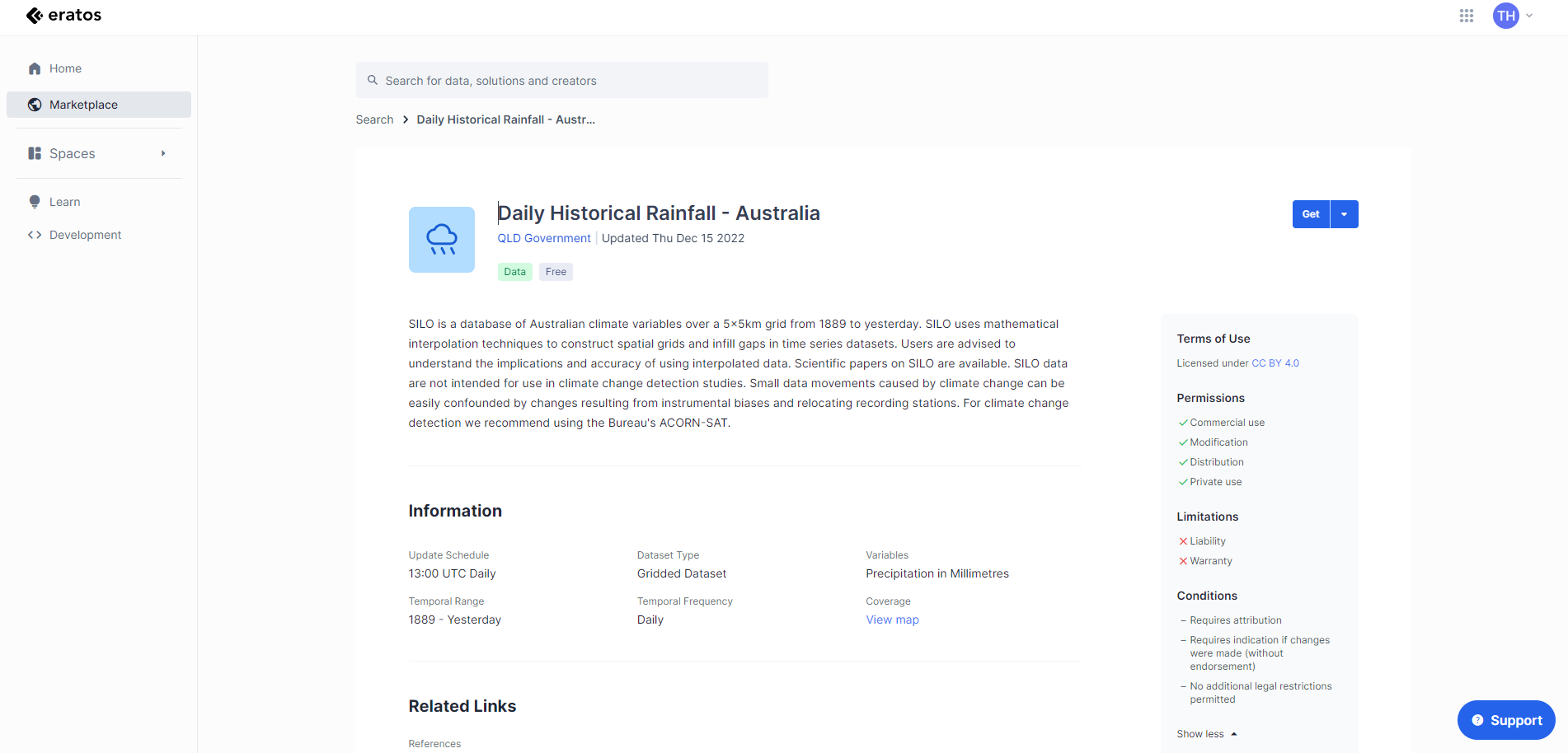This screenshot has height=753, width=1568.
Task: Click the Daily Historical Rainfall breadcrumb
Action: coord(506,119)
